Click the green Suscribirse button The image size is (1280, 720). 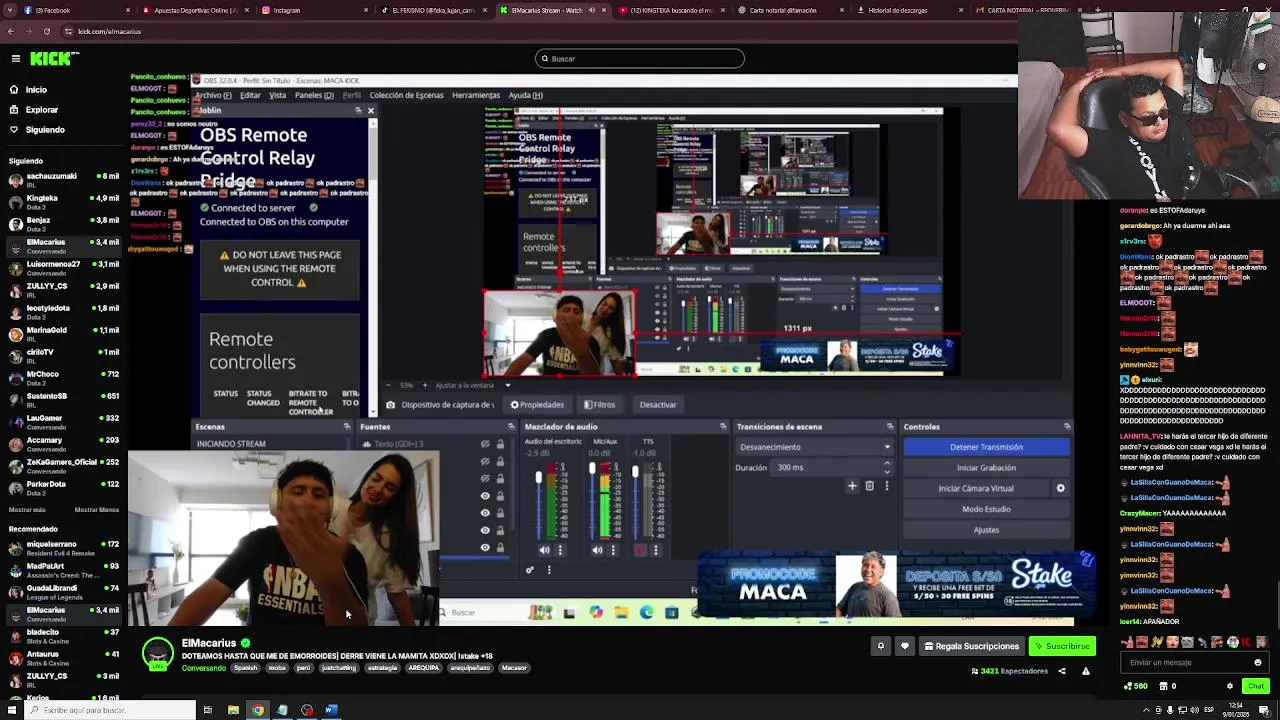coord(1062,646)
